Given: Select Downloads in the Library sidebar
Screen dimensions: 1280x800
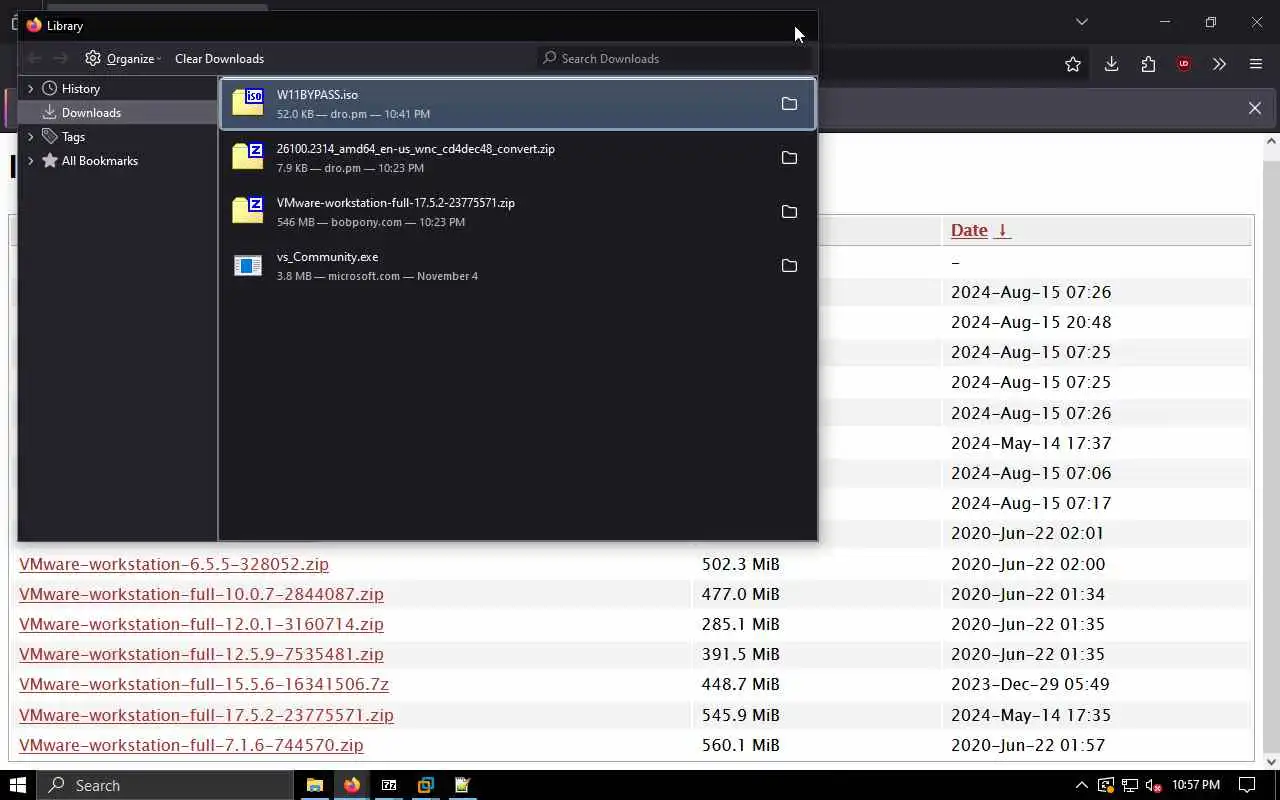Looking at the screenshot, I should pyautogui.click(x=118, y=113).
